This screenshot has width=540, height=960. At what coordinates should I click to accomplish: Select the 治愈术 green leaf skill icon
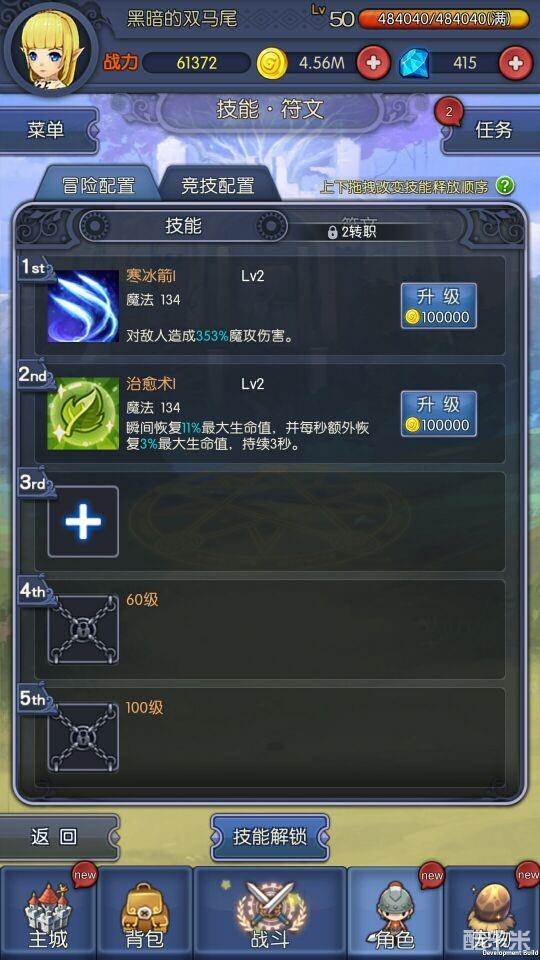[83, 414]
